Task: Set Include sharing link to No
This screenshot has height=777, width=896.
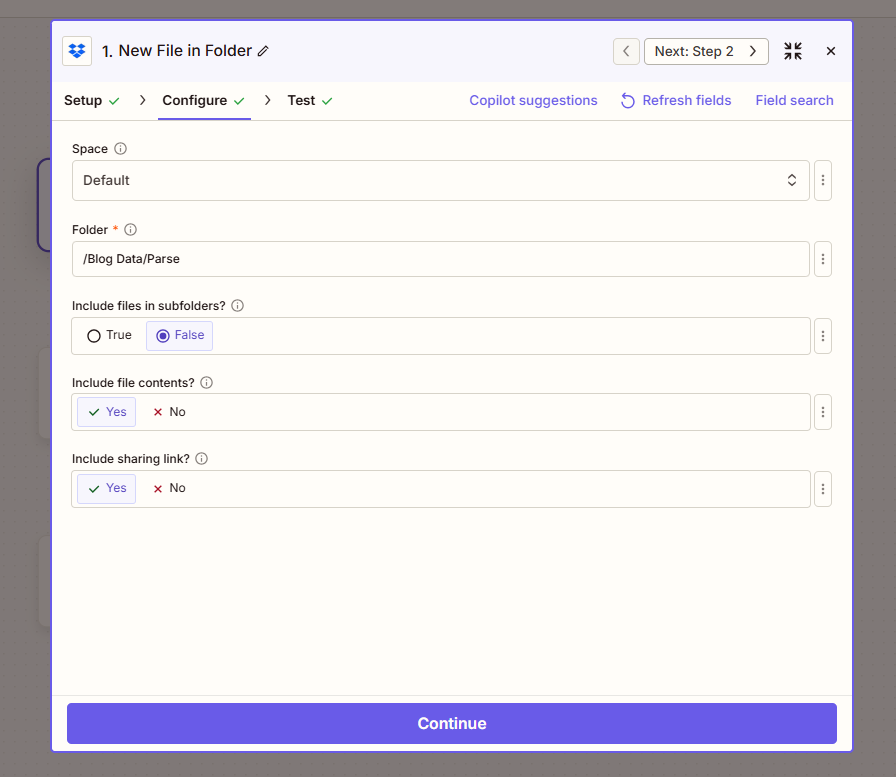Action: point(168,488)
